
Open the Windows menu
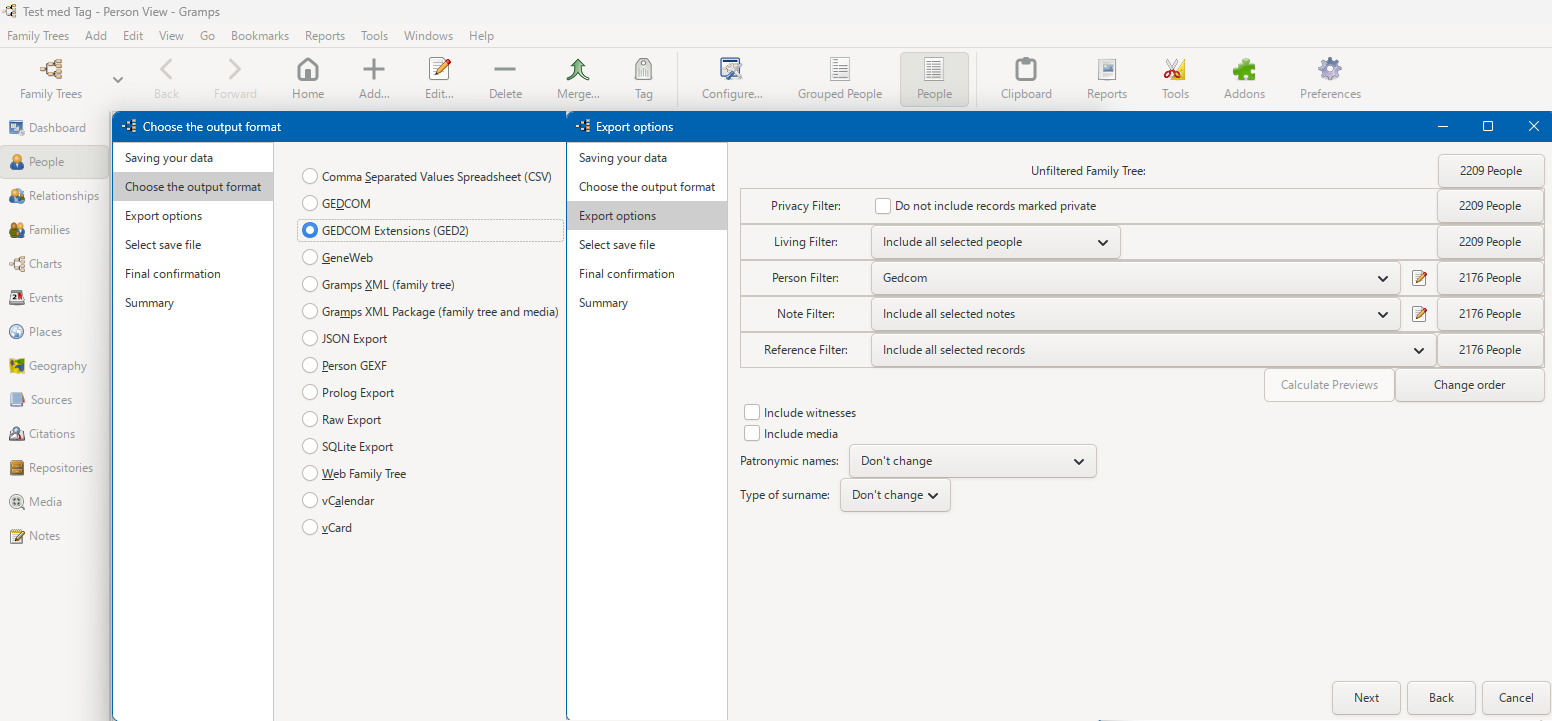pyautogui.click(x=428, y=36)
